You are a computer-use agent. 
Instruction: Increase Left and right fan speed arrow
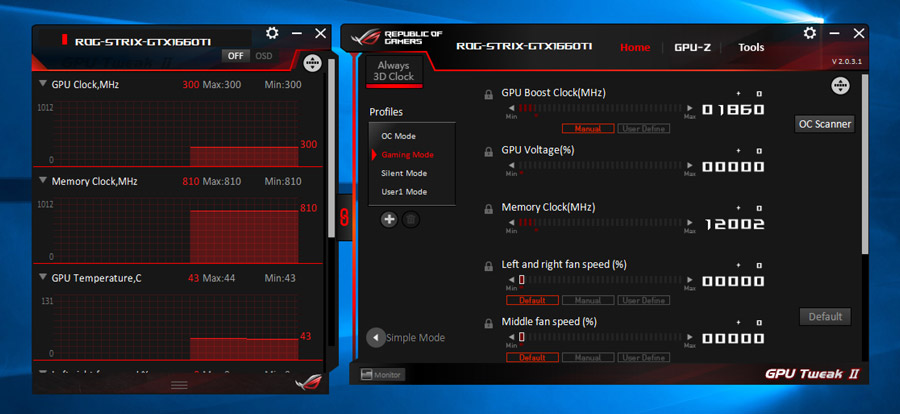coord(689,280)
